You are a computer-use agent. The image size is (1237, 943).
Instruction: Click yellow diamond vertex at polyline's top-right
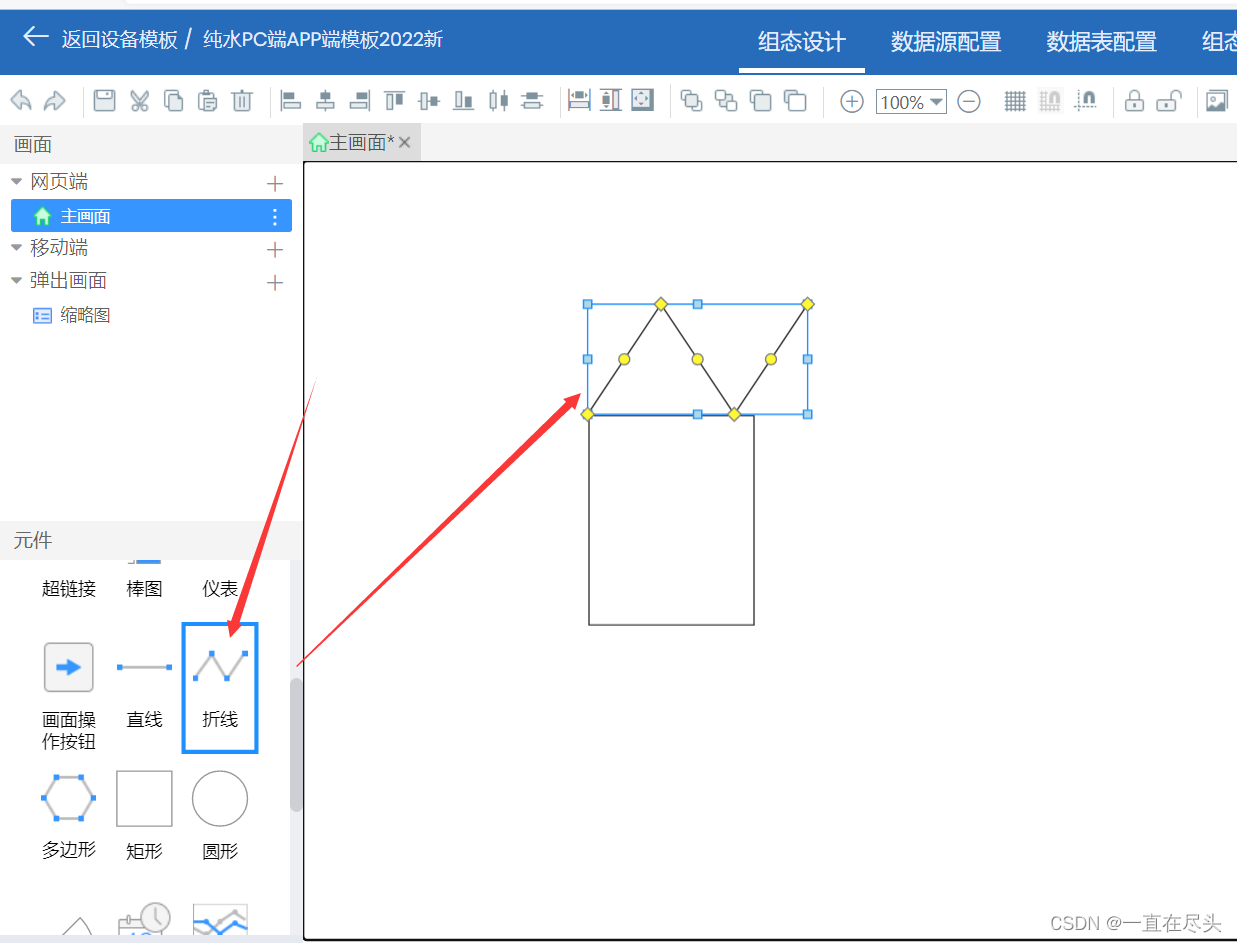click(808, 304)
